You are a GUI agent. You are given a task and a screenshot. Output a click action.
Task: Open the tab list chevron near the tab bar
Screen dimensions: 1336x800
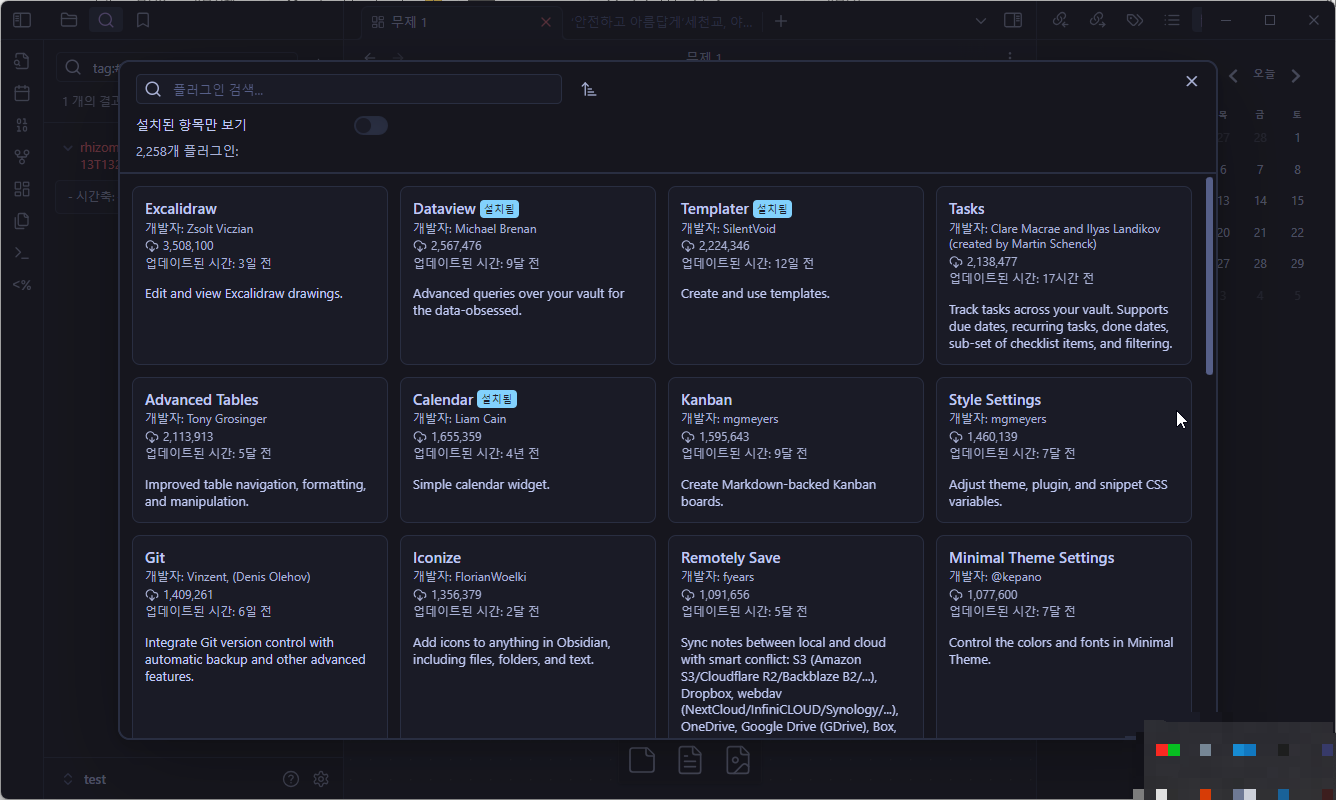tap(980, 20)
